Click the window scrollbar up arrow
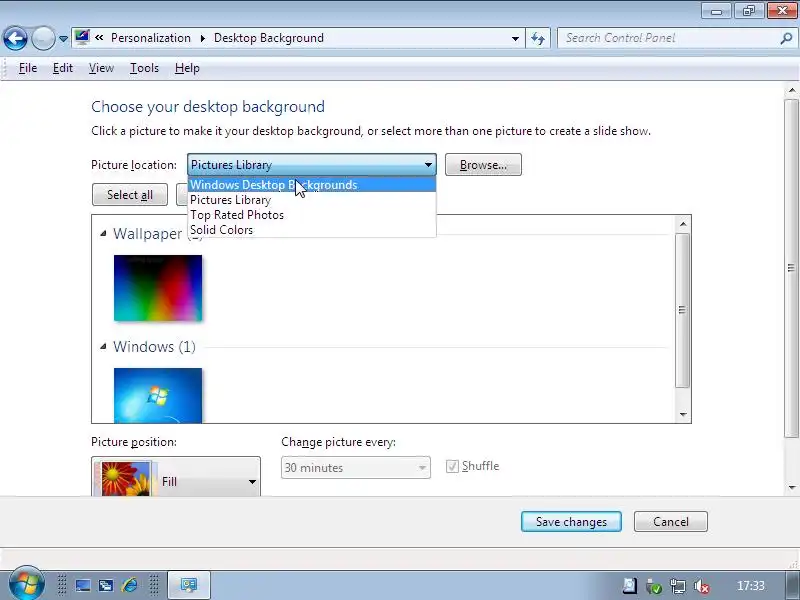This screenshot has width=800, height=600. 792,90
